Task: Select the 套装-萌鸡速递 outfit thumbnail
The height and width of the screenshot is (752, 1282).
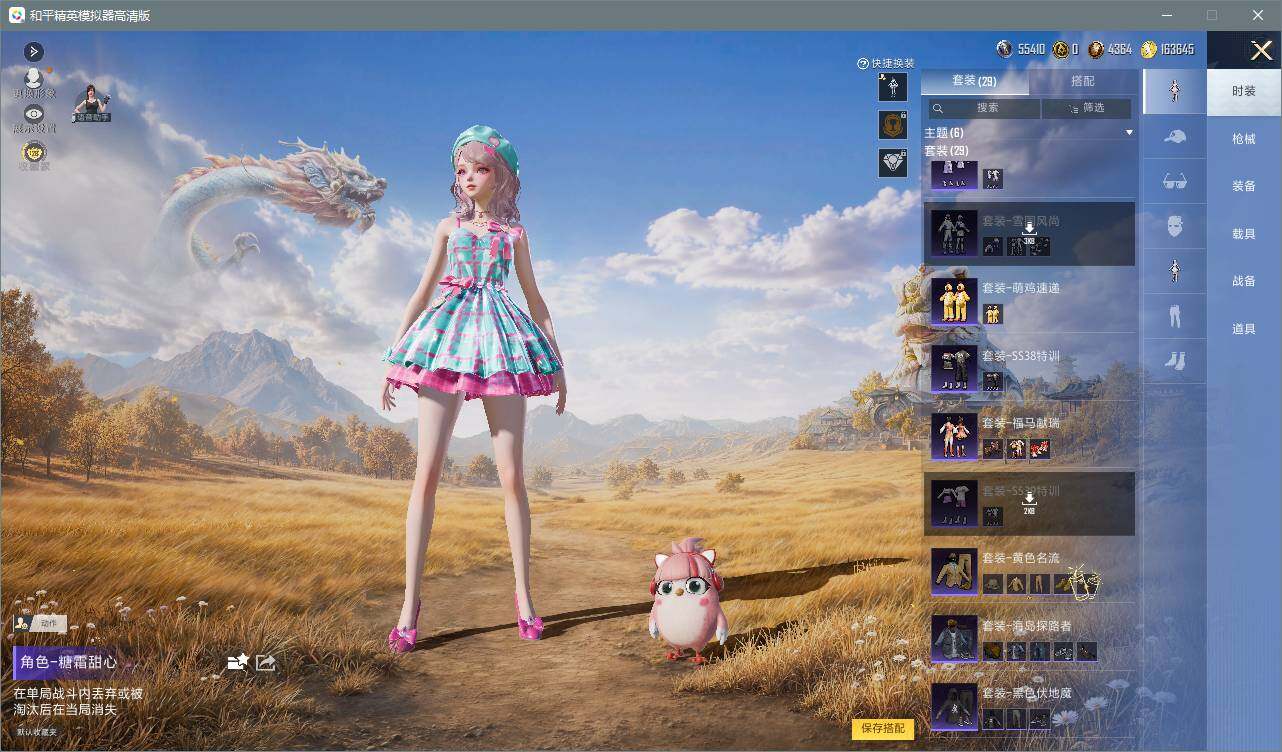Action: [954, 302]
